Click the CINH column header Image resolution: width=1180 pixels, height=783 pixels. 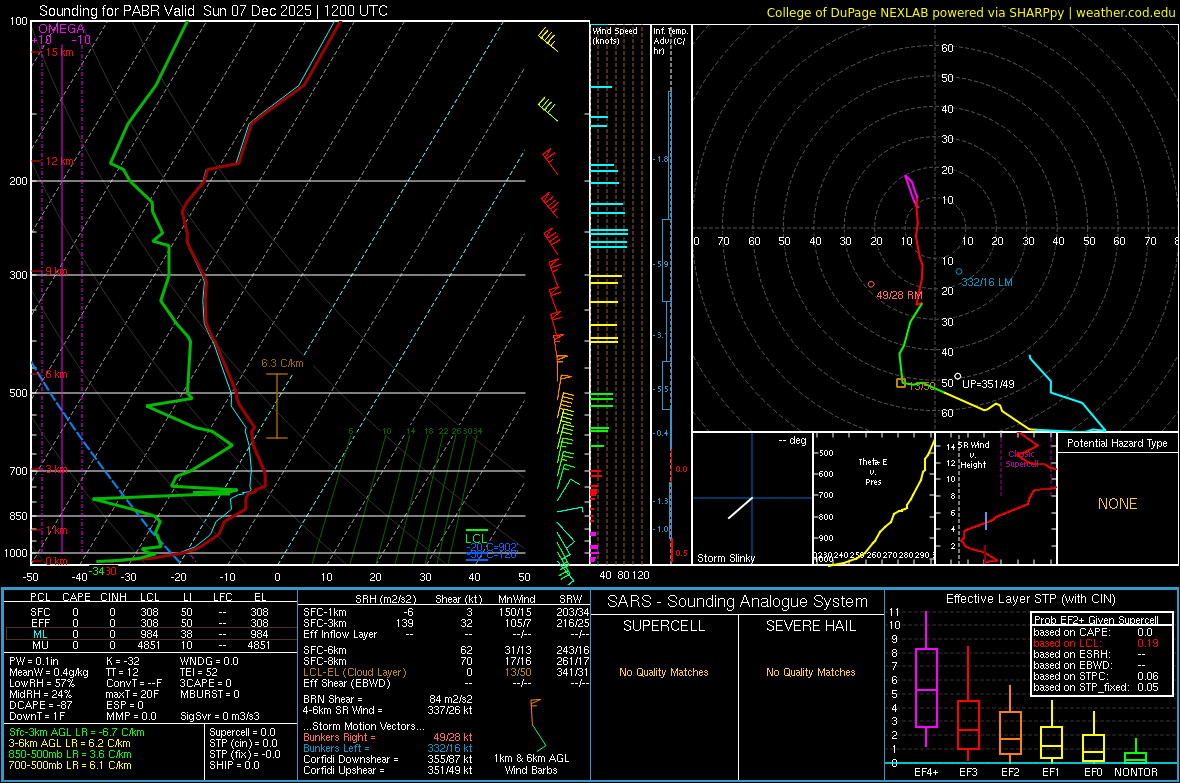click(113, 597)
